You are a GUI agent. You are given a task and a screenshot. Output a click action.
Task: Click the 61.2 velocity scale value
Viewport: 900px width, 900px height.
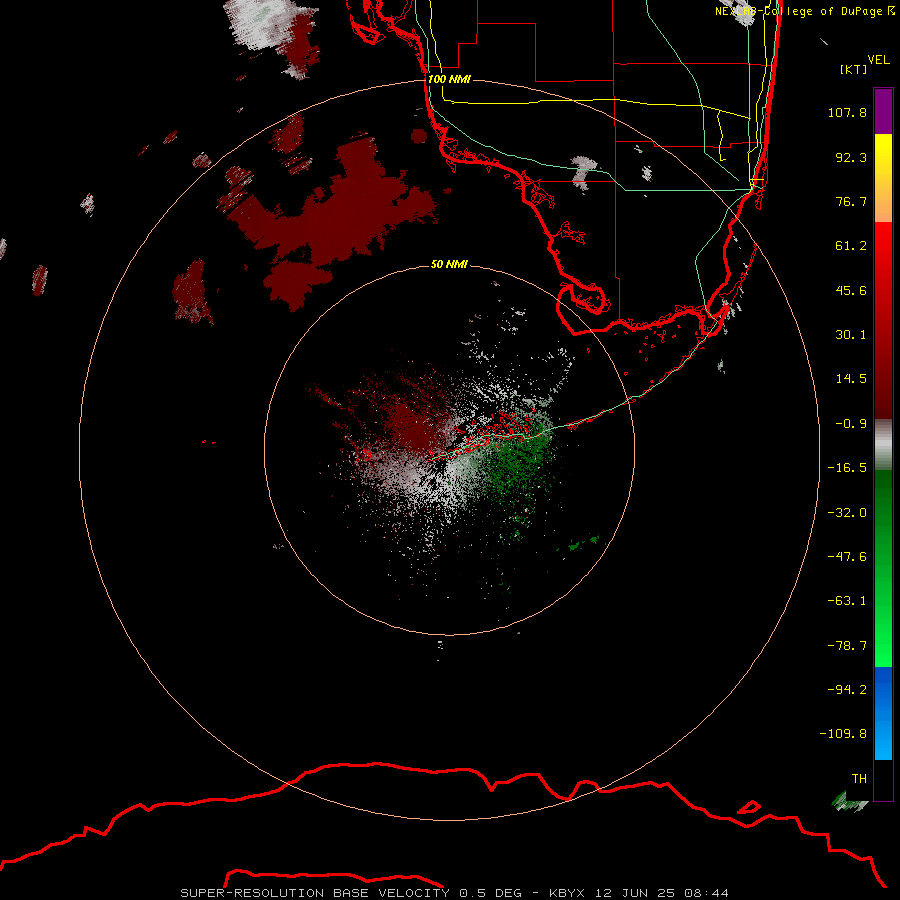(851, 246)
